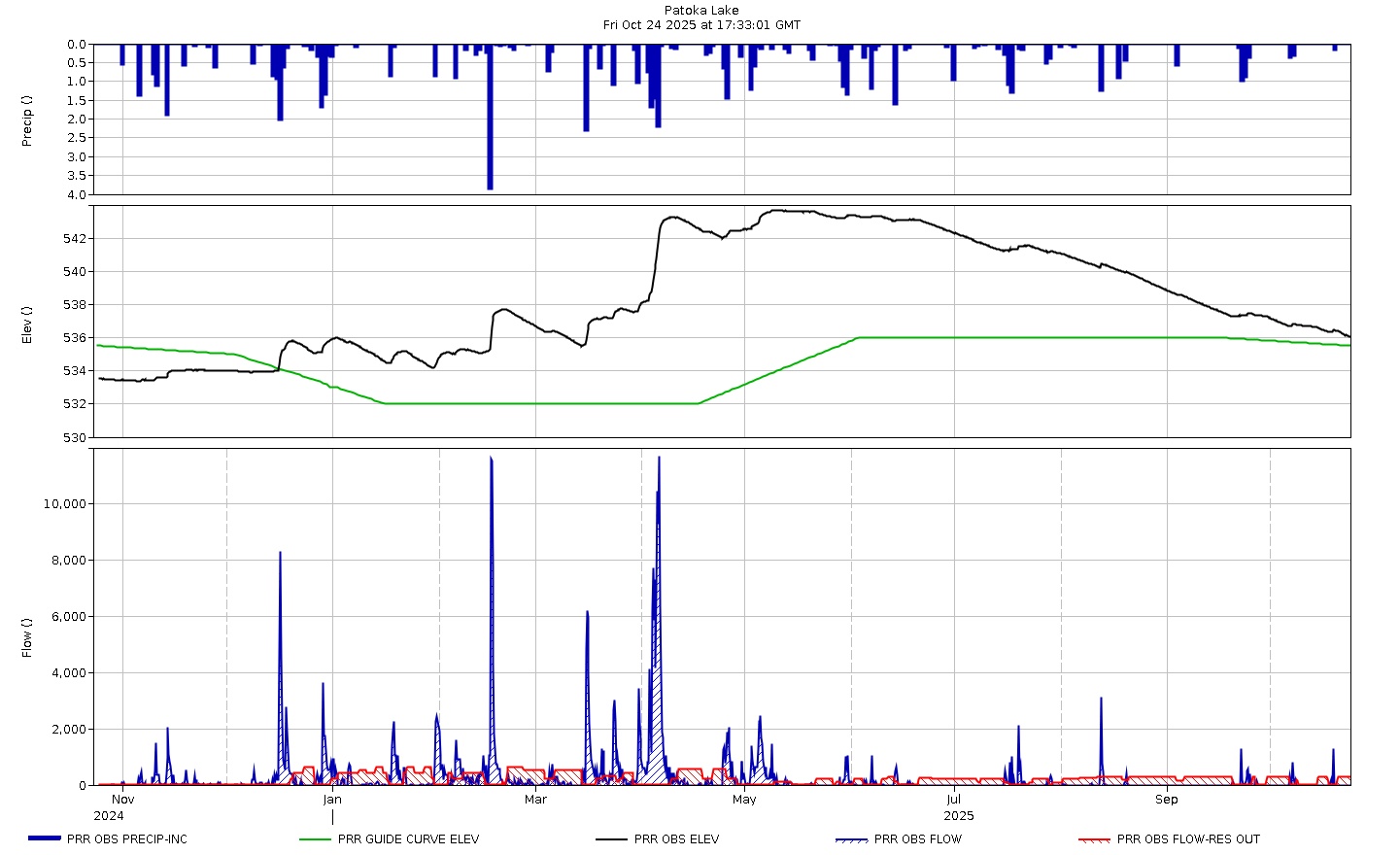Click the Precip () vertical axis label
The width and height of the screenshot is (1400, 855).
tap(27, 120)
